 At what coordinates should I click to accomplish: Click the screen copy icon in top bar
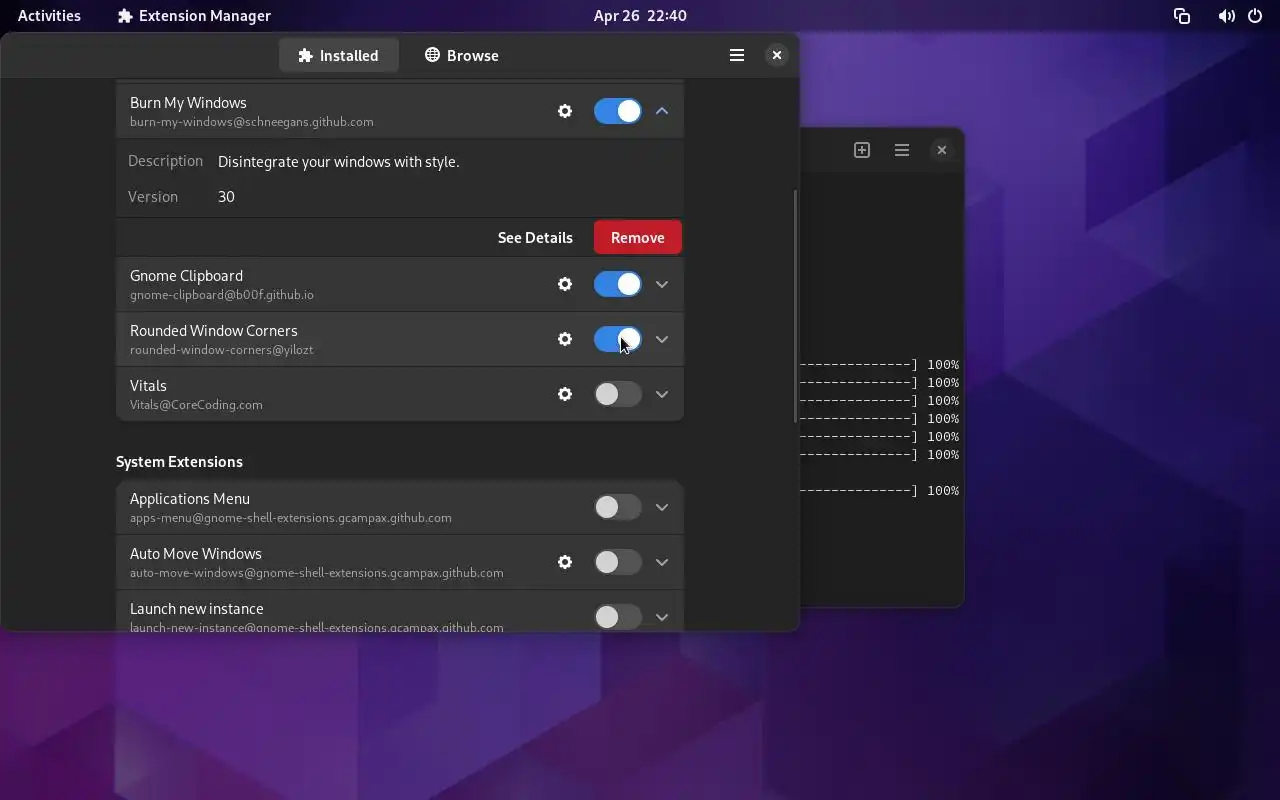pos(1182,16)
